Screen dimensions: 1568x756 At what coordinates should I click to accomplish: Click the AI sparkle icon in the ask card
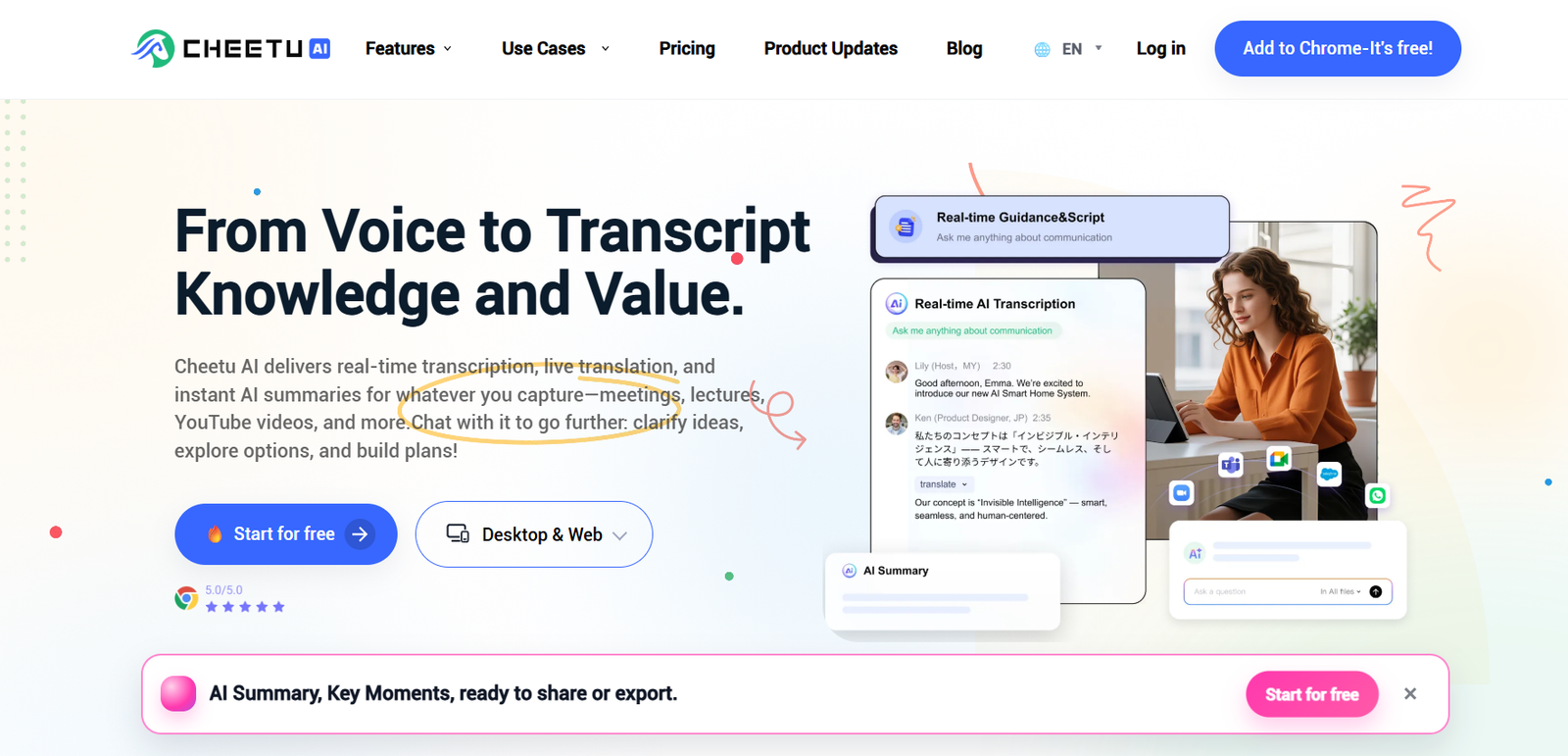(1195, 553)
